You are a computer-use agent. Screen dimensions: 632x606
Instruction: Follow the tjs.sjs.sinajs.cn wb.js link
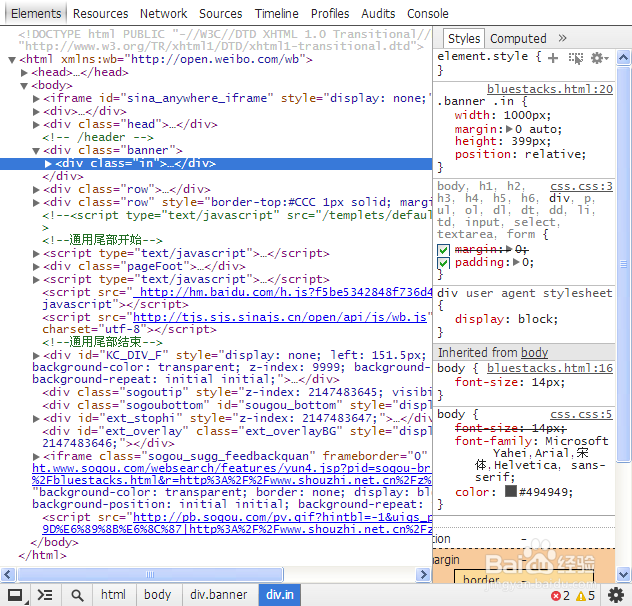coord(280,317)
